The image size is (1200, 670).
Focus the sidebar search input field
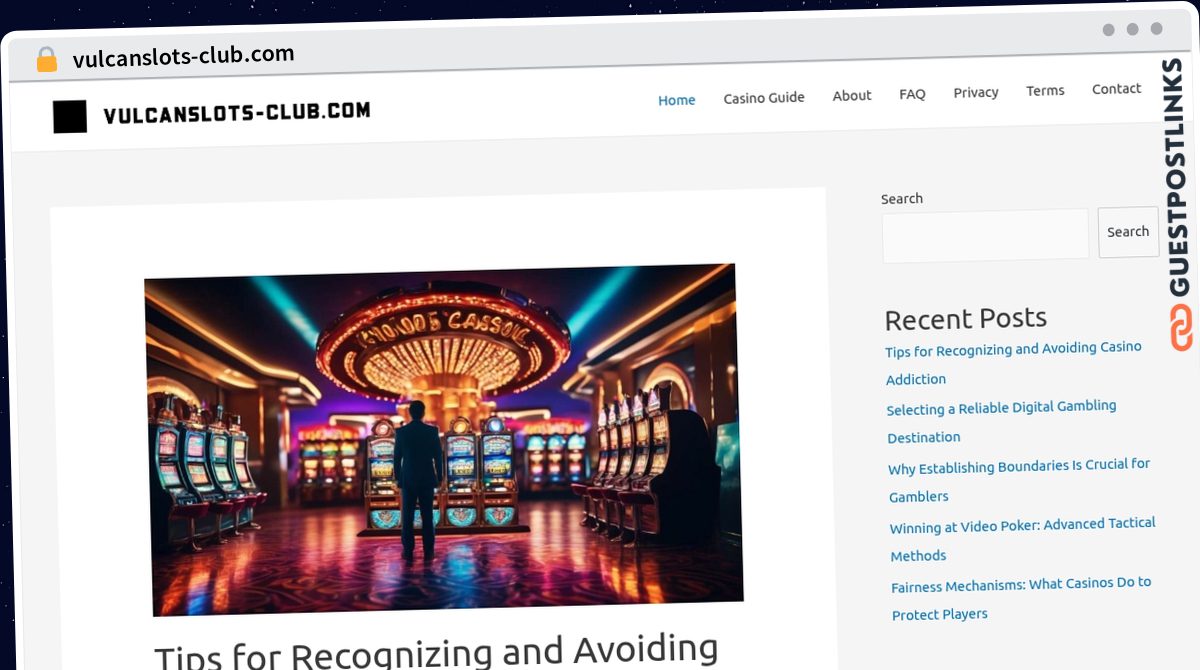pyautogui.click(x=985, y=235)
